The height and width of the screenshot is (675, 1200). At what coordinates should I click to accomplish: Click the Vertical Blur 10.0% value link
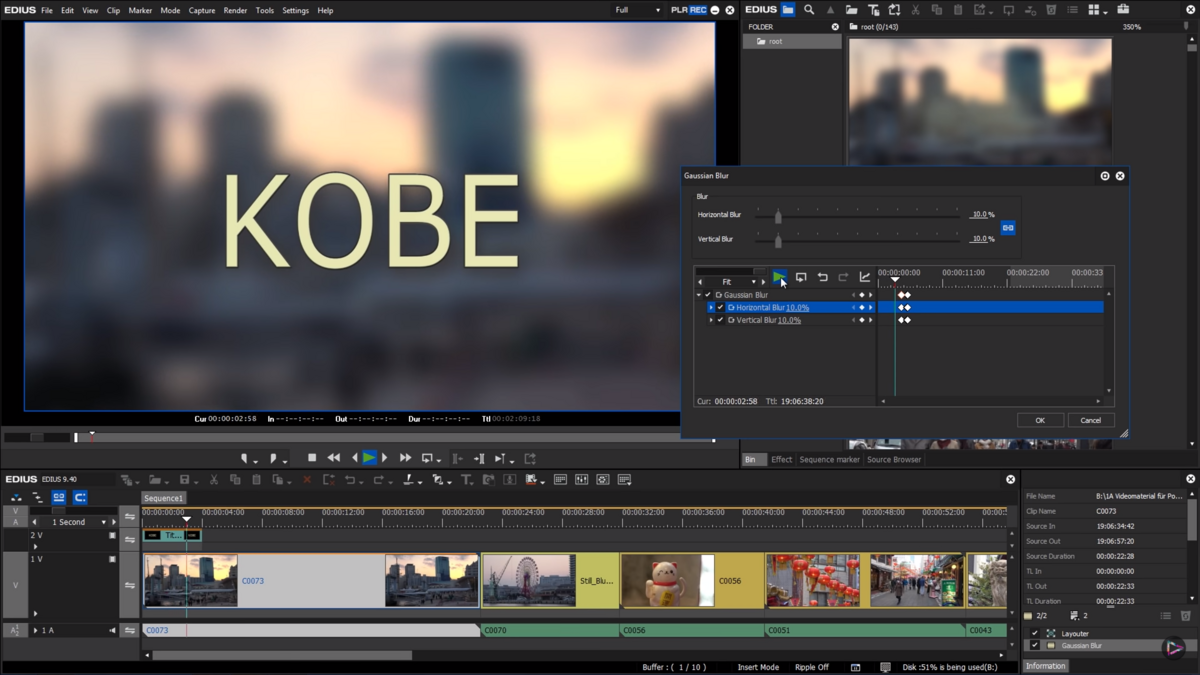pyautogui.click(x=789, y=320)
